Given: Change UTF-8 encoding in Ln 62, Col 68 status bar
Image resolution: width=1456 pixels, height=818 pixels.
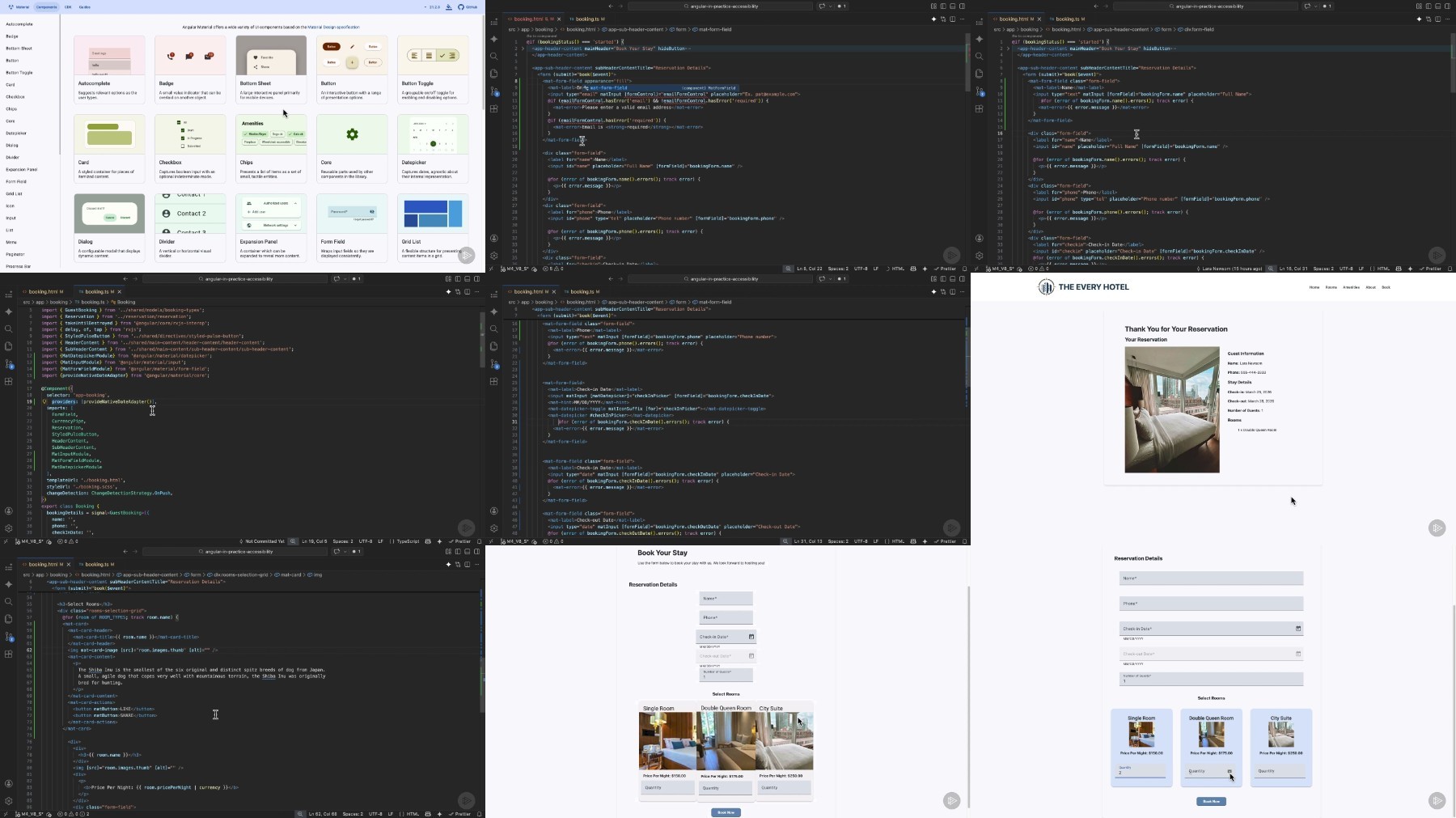Looking at the screenshot, I should point(375,814).
